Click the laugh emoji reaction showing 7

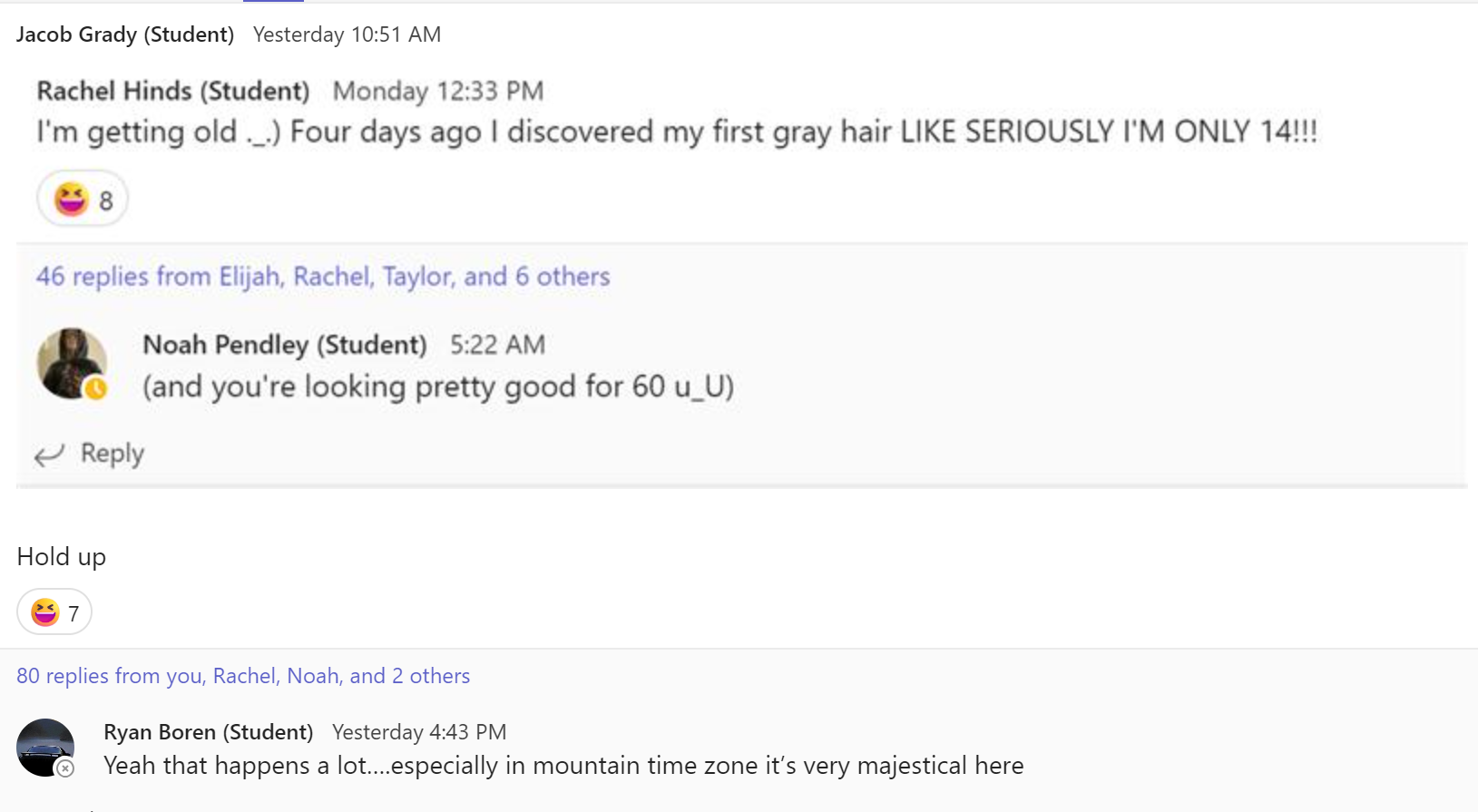click(x=54, y=612)
